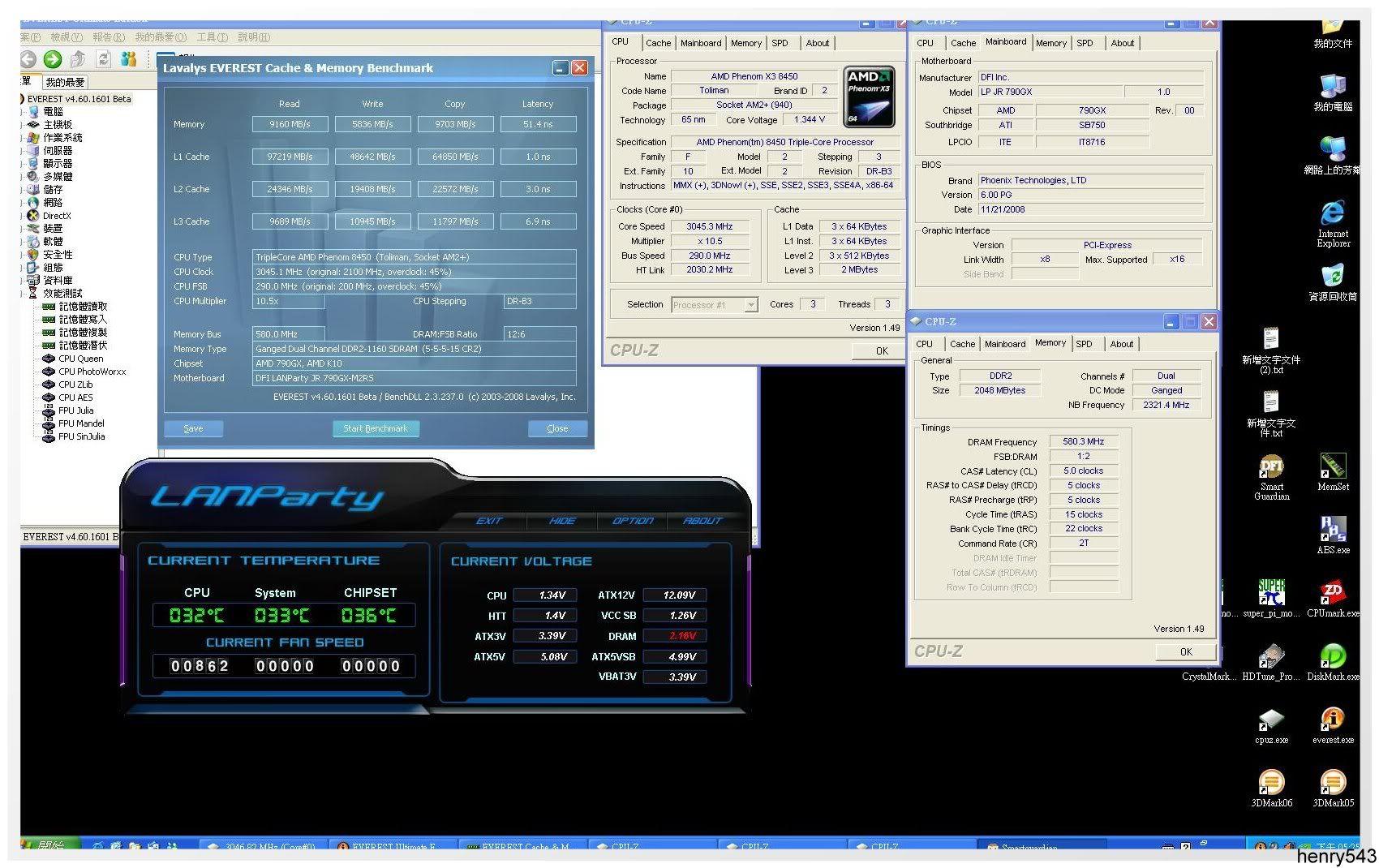This screenshot has width=1379, height=868.
Task: Click the Memory Read value 9160 MB/s
Action: (290, 124)
